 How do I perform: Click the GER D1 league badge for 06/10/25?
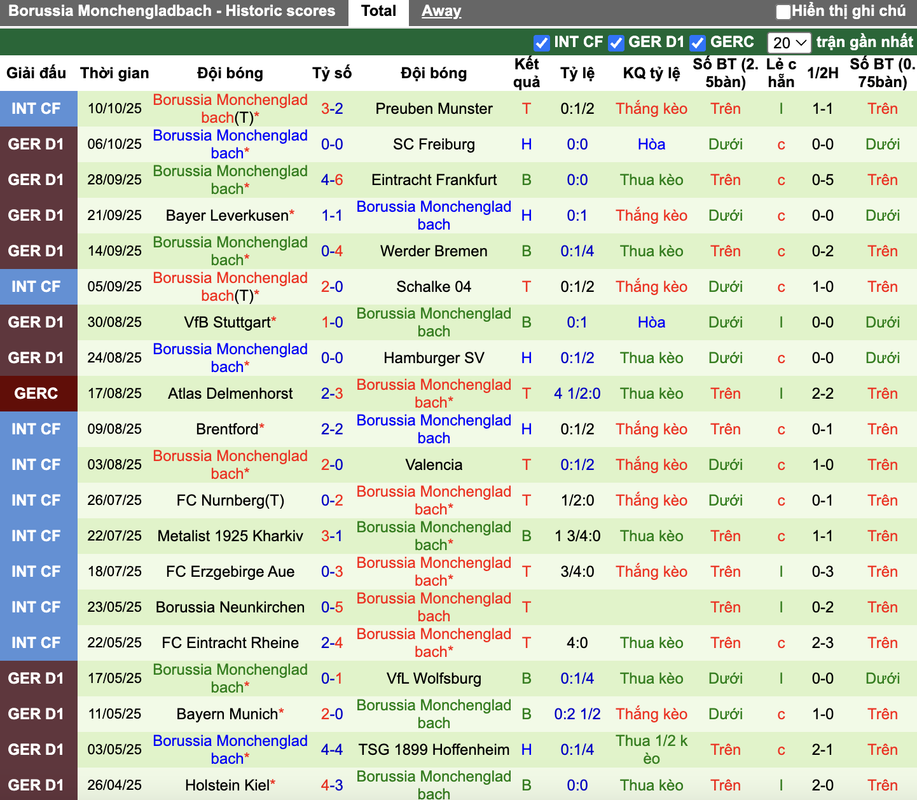pyautogui.click(x=39, y=144)
